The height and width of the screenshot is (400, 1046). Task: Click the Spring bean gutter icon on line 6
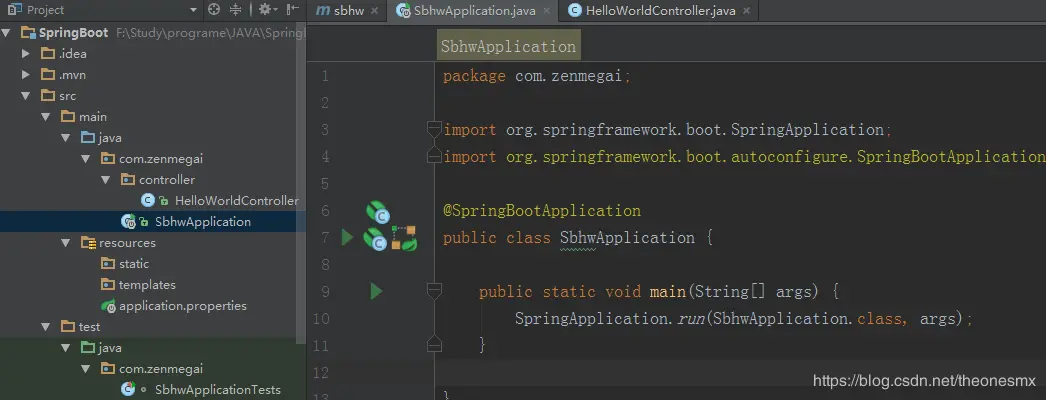click(378, 211)
